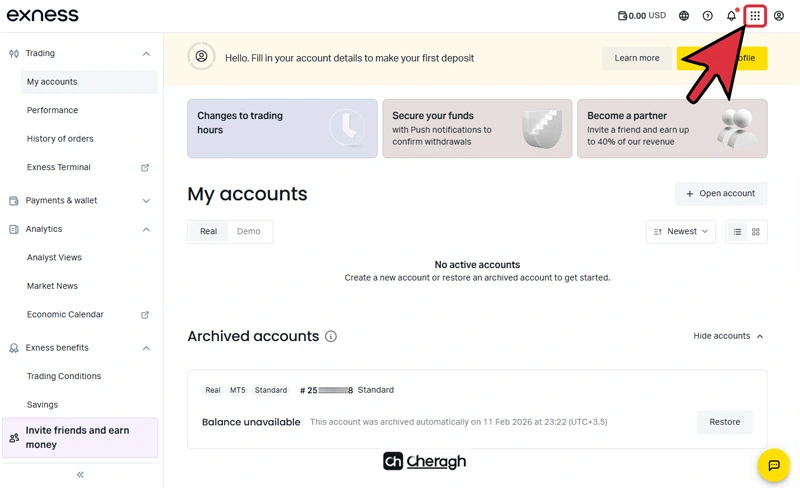Expand Payments & wallet section
Viewport: 800px width, 488px height.
pyautogui.click(x=80, y=201)
